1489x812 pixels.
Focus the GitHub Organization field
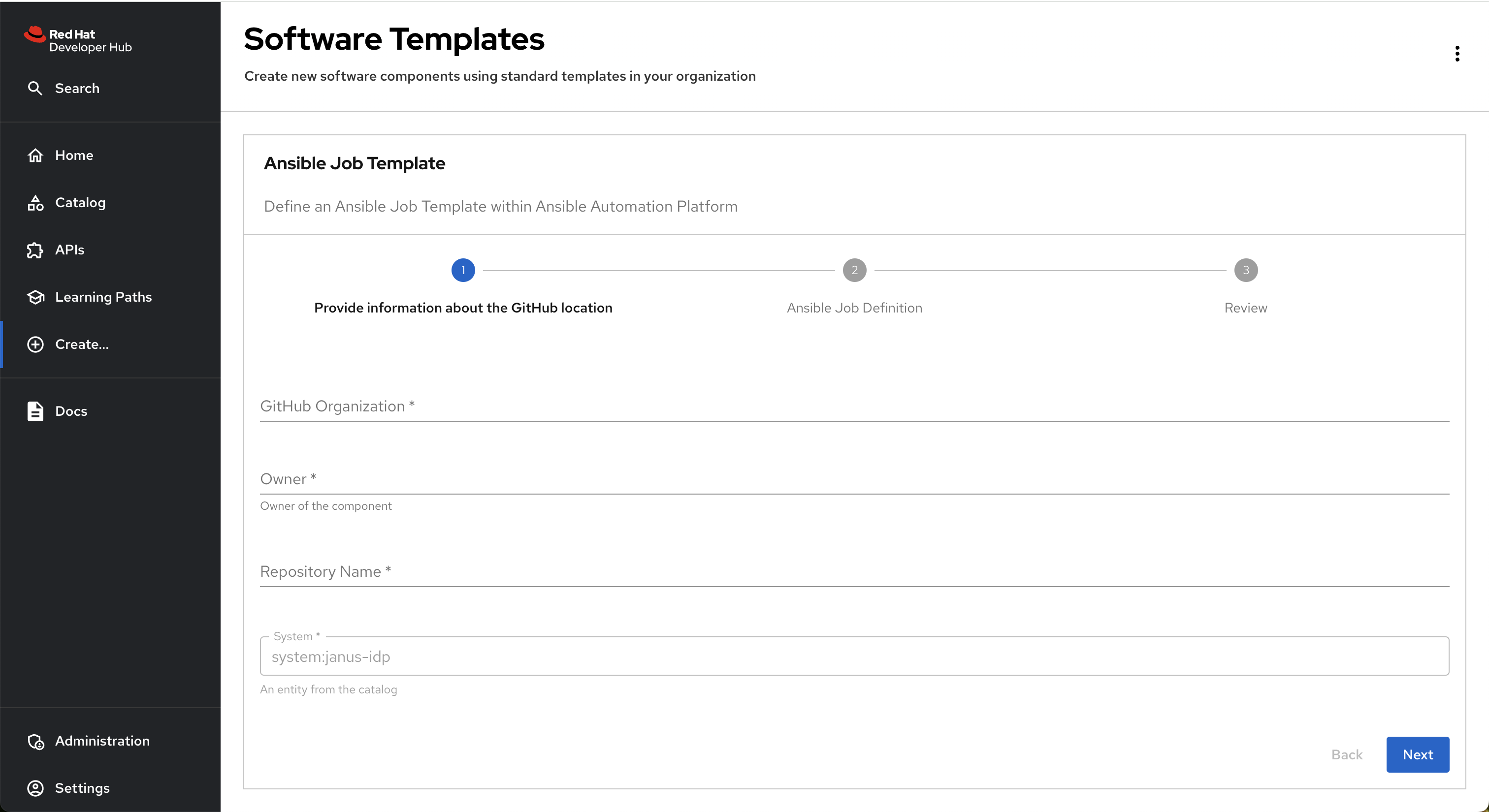tap(854, 406)
